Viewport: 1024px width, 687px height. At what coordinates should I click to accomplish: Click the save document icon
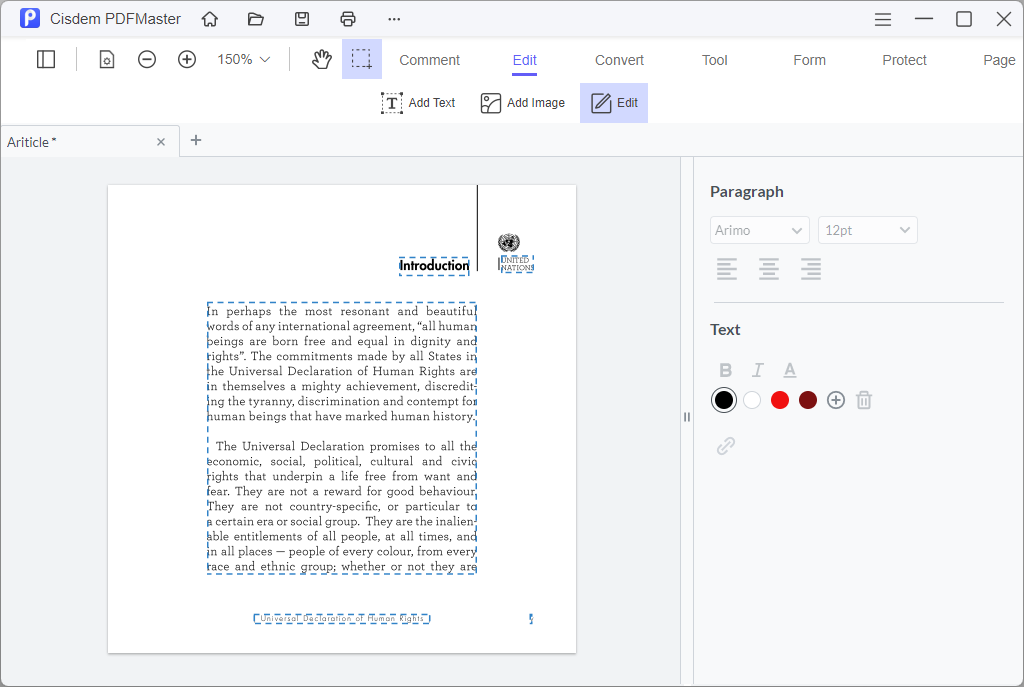(302, 18)
